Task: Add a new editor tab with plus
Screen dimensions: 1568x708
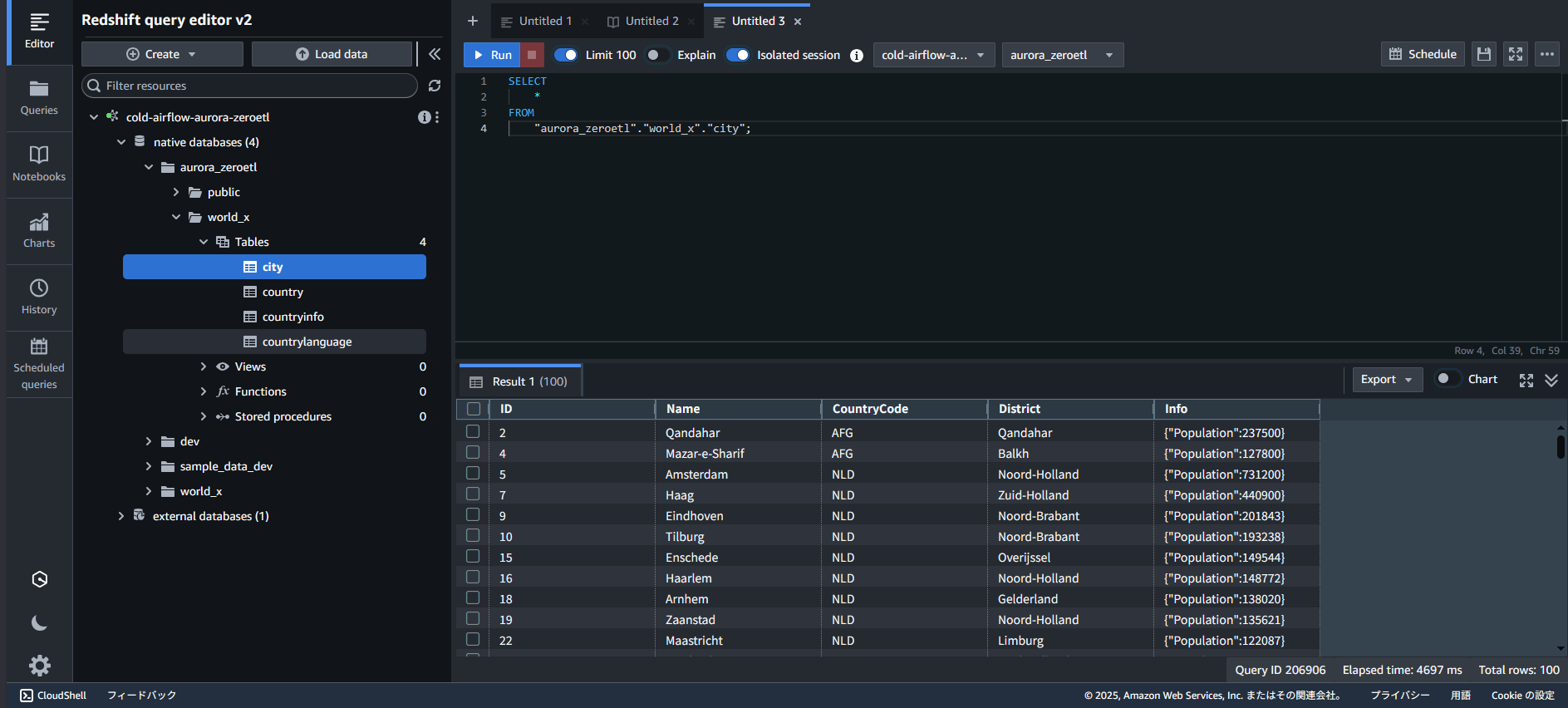Action: click(x=473, y=21)
